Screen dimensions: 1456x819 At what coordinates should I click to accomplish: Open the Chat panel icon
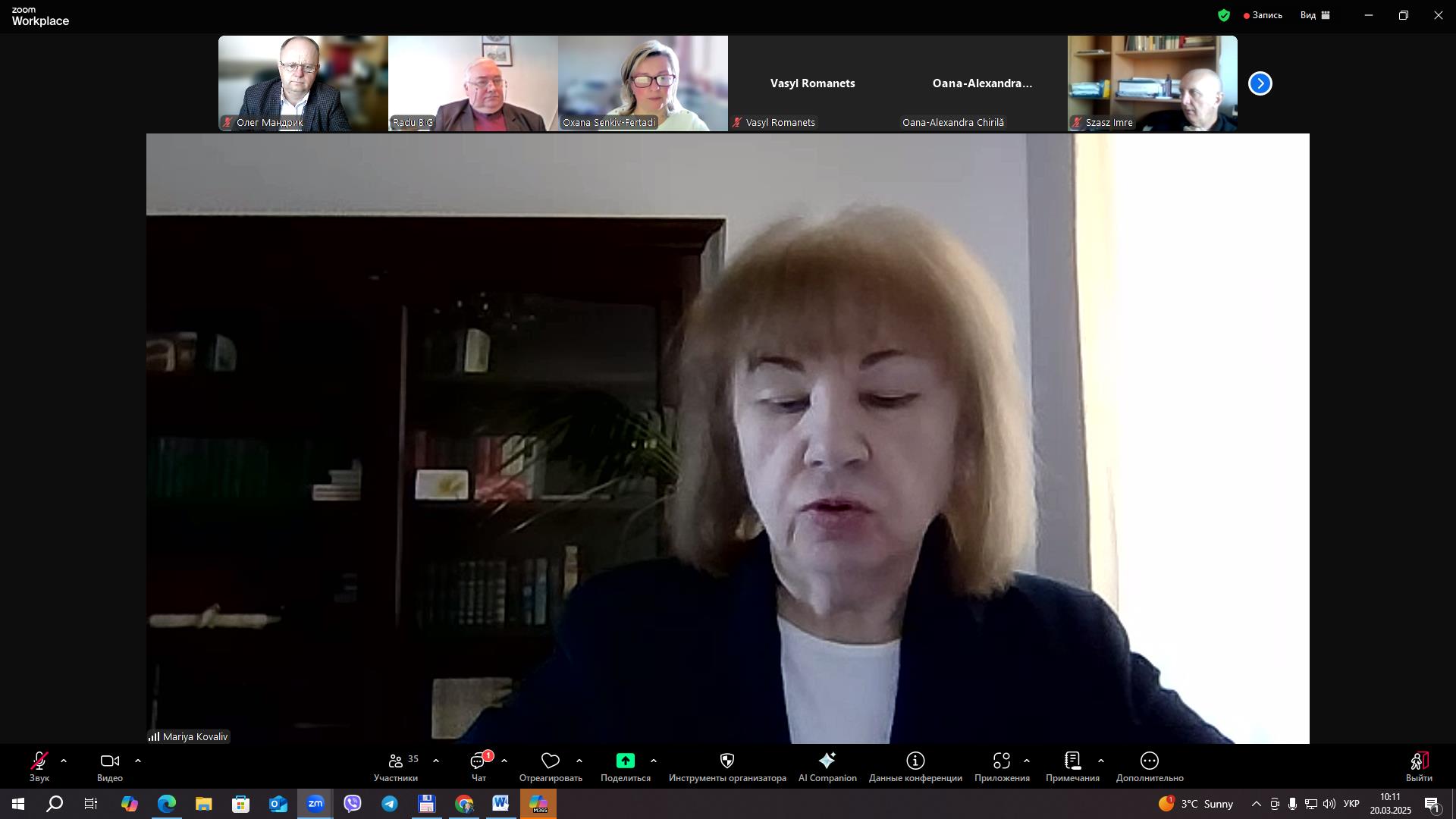pos(478,761)
